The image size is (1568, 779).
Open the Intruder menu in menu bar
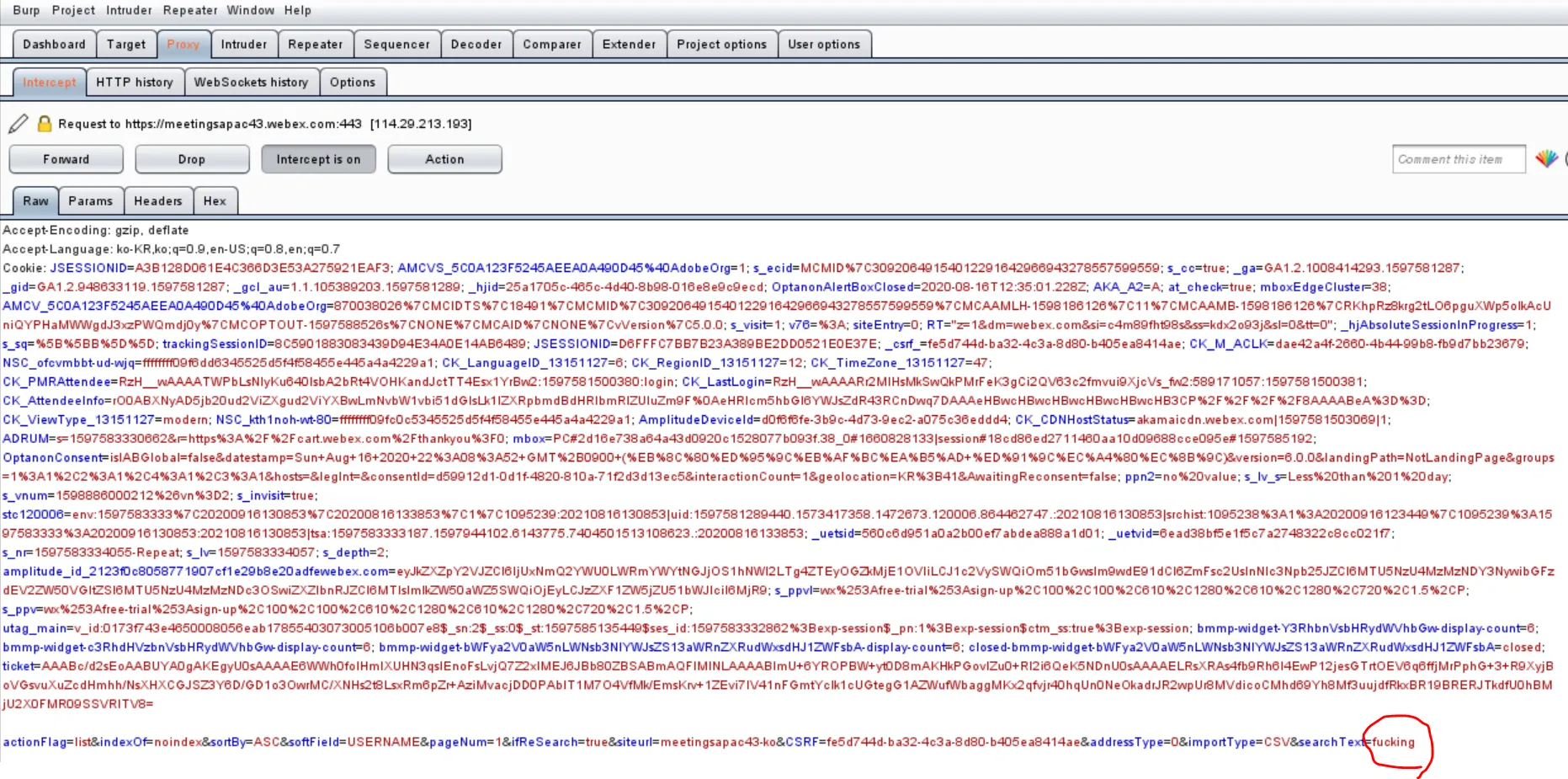[x=129, y=10]
